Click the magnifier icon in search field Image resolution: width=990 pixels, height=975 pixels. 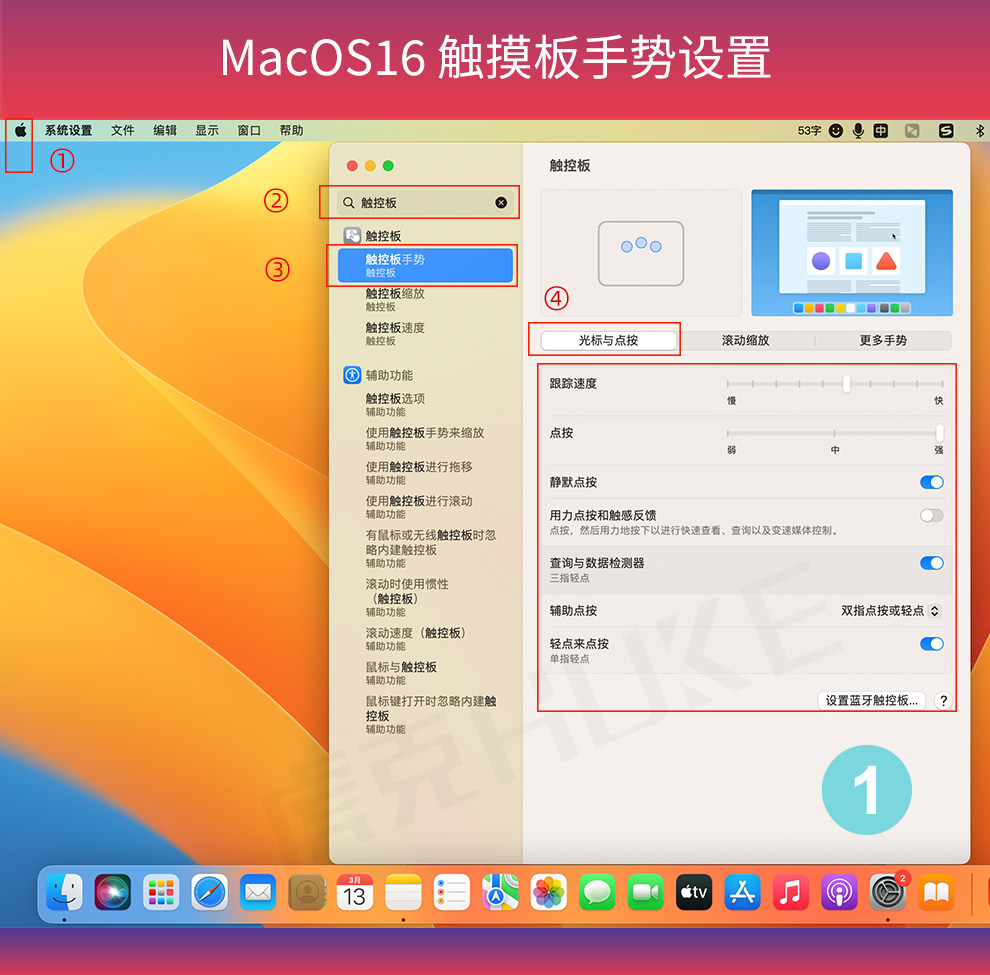pyautogui.click(x=349, y=203)
